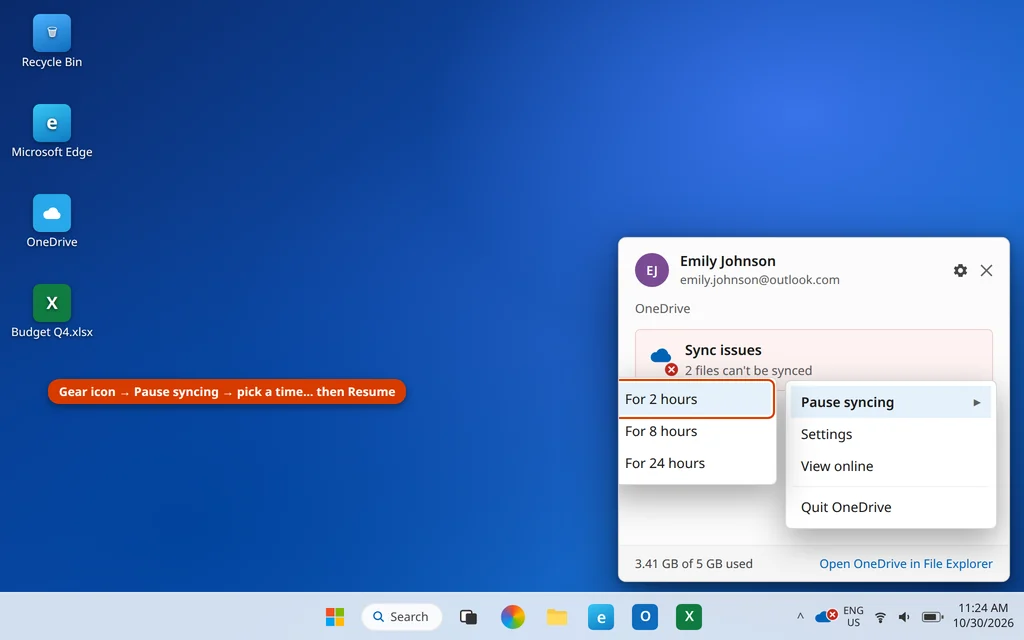The image size is (1024, 640).
Task: Click the OneDrive tray icon with error
Action: [826, 616]
